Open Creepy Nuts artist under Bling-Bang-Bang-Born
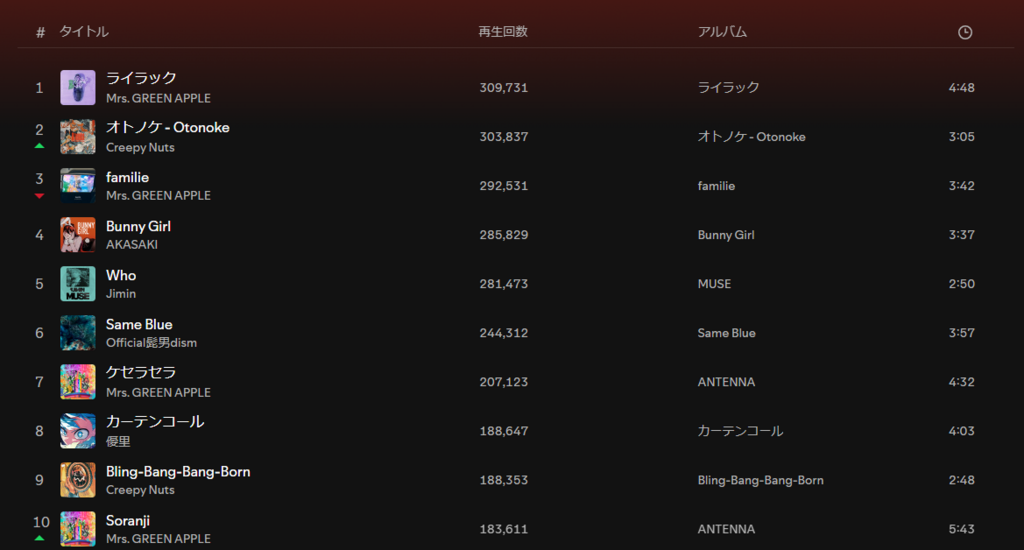 pos(140,490)
